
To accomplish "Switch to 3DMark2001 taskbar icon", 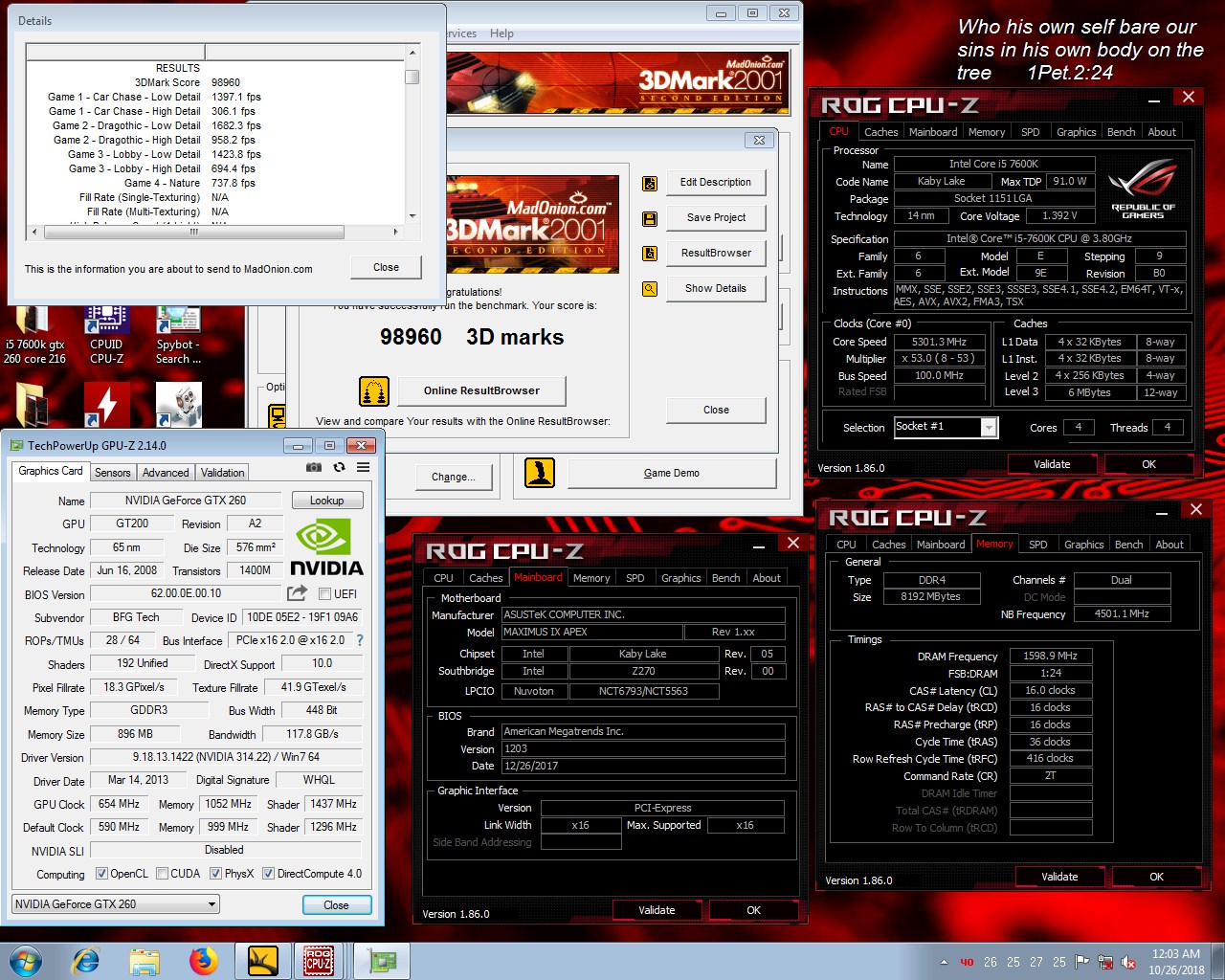I will 262,961.
